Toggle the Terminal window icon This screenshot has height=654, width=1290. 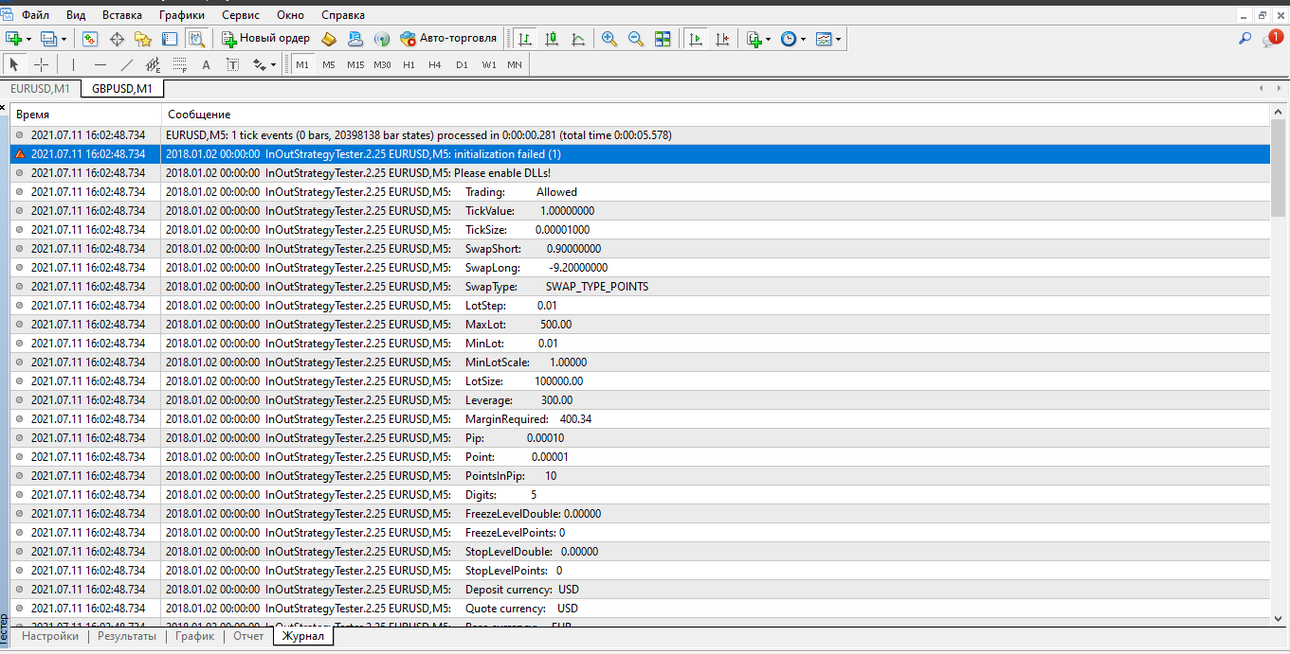[x=169, y=38]
